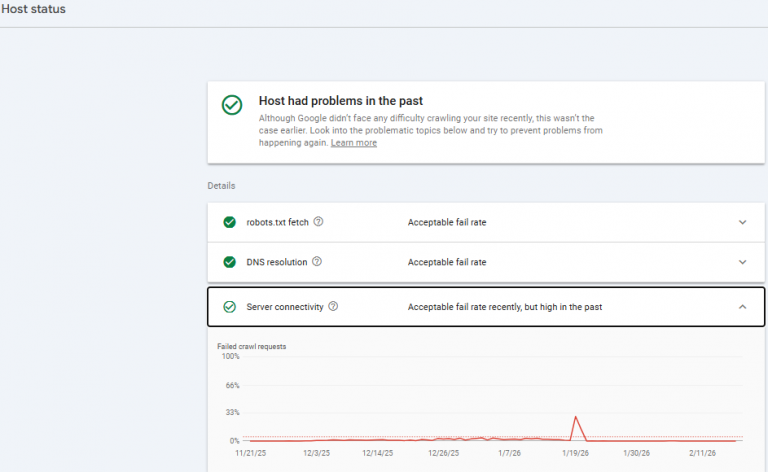
Task: Open the Learn more link
Action: click(x=354, y=143)
